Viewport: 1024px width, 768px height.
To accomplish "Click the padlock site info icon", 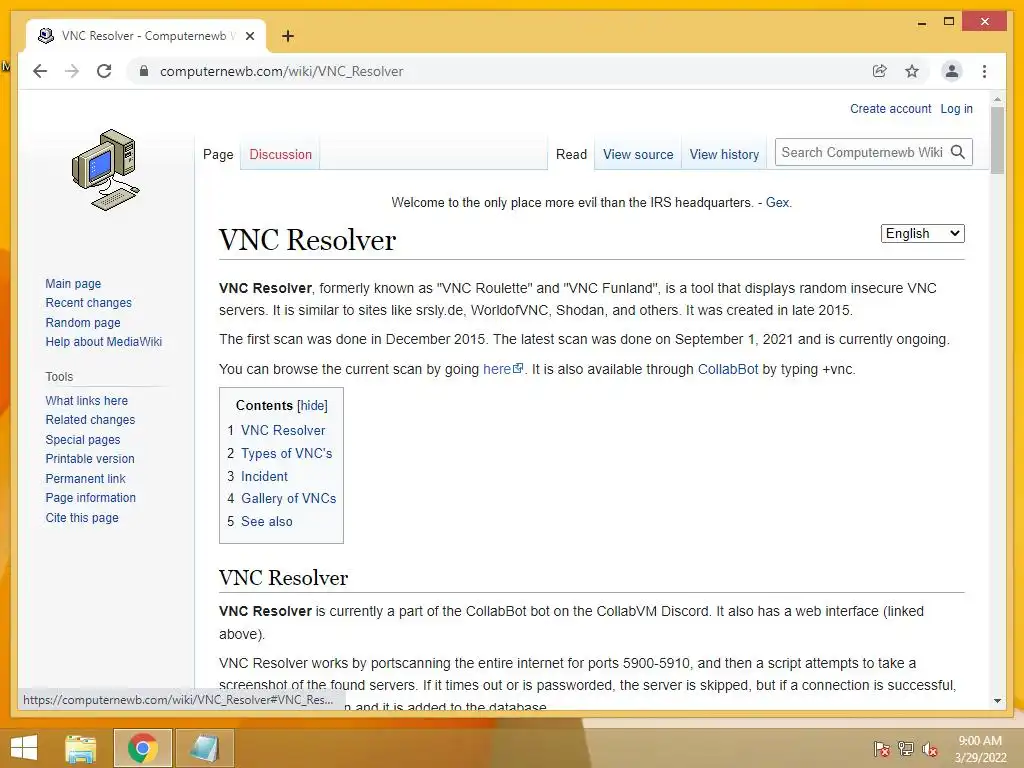I will [144, 71].
